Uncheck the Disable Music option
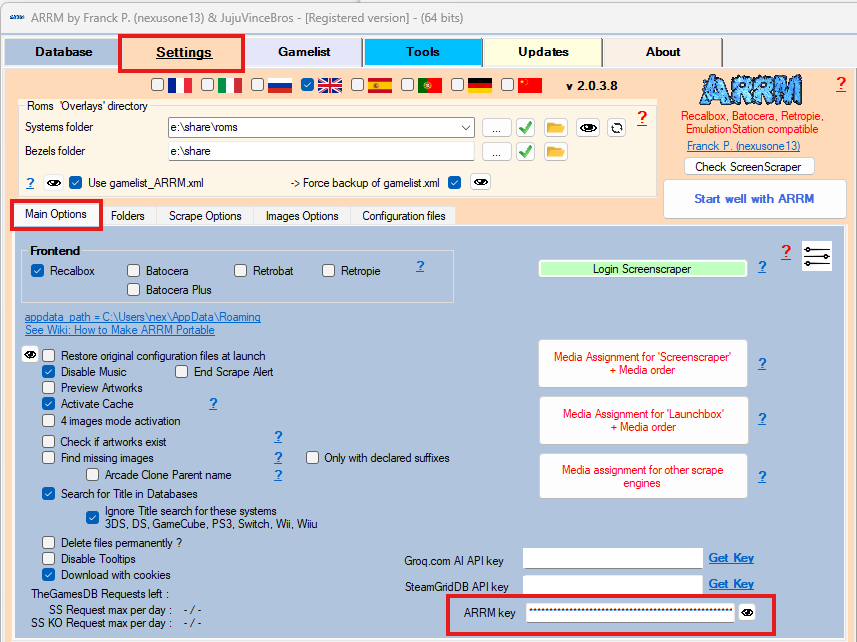Screen dimensions: 857x642 coord(48,372)
